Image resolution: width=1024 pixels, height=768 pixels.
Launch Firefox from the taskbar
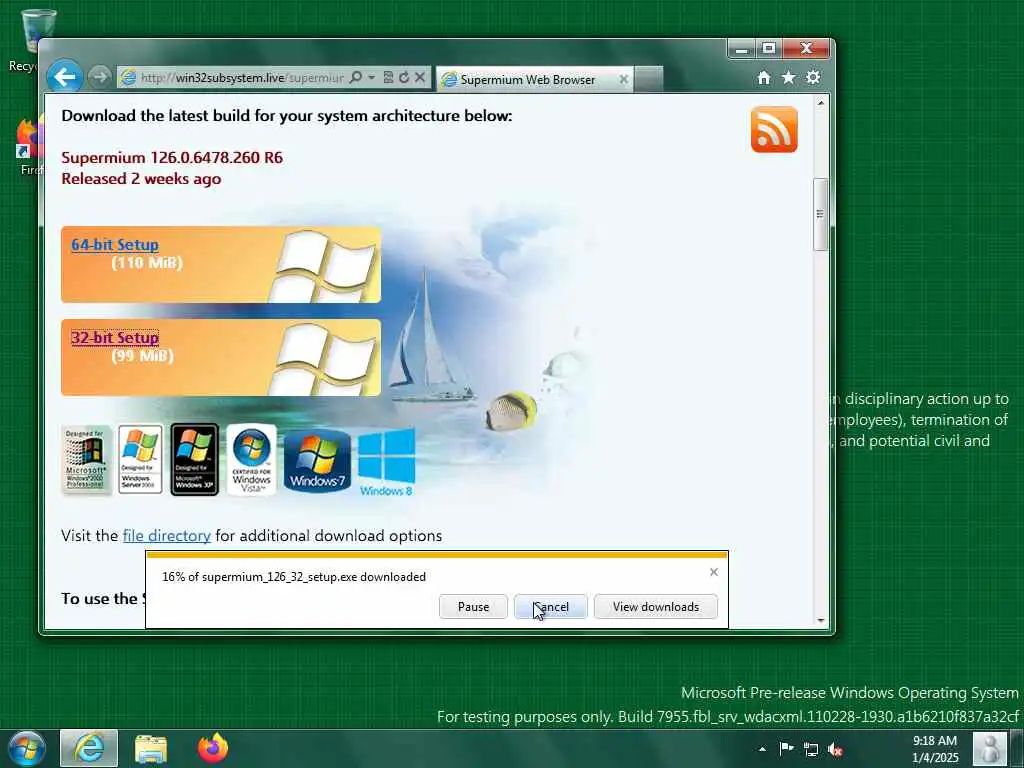pos(213,748)
